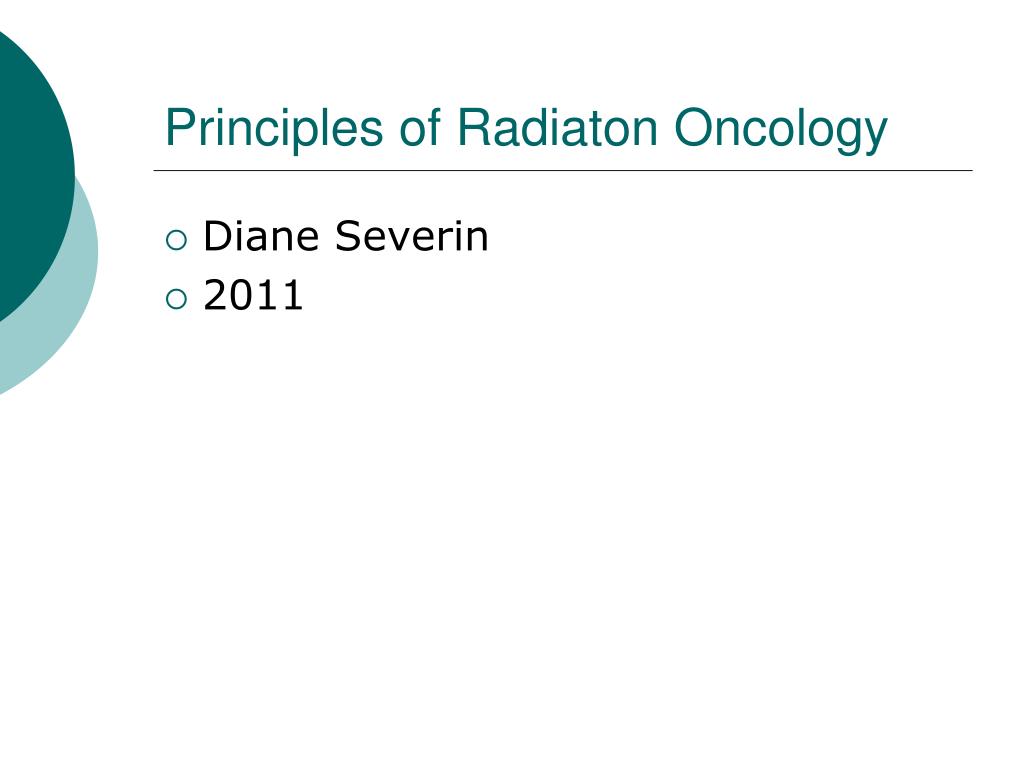Click the word "of" in the title

pos(420,127)
